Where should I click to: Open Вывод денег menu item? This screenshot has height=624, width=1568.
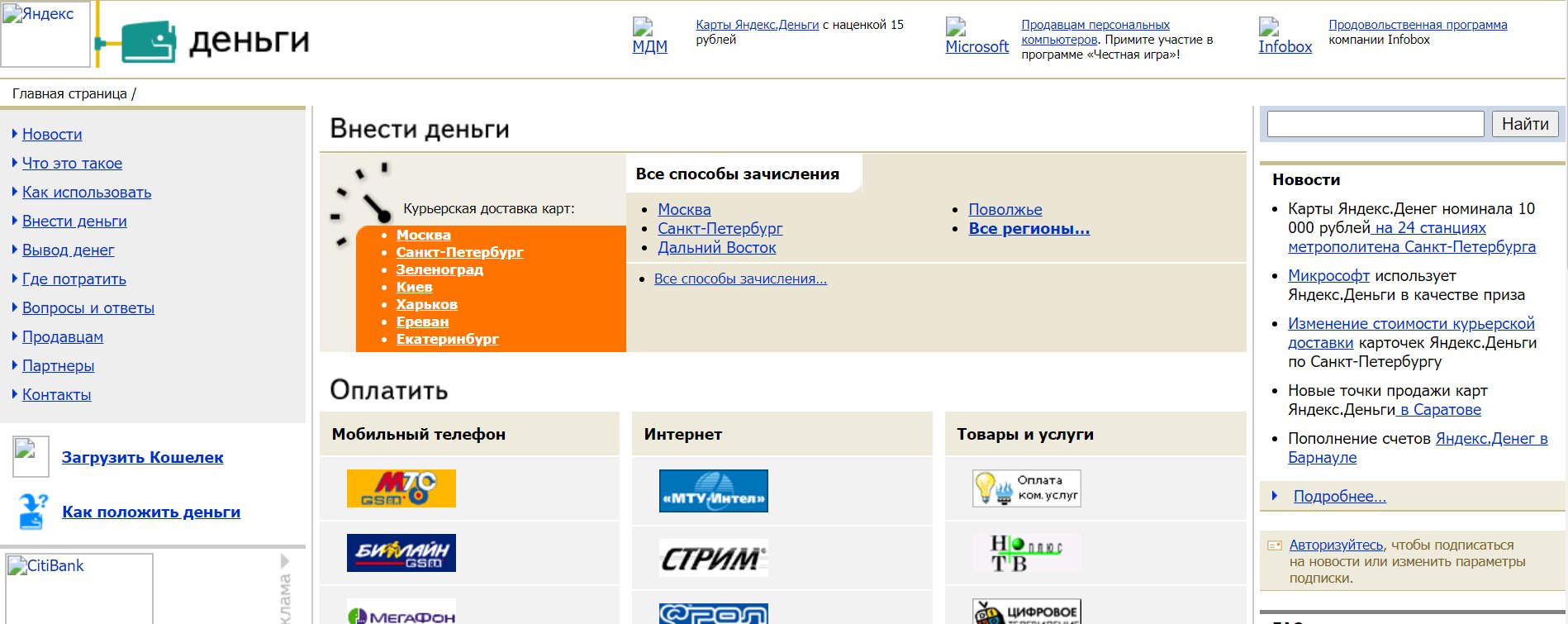[68, 250]
